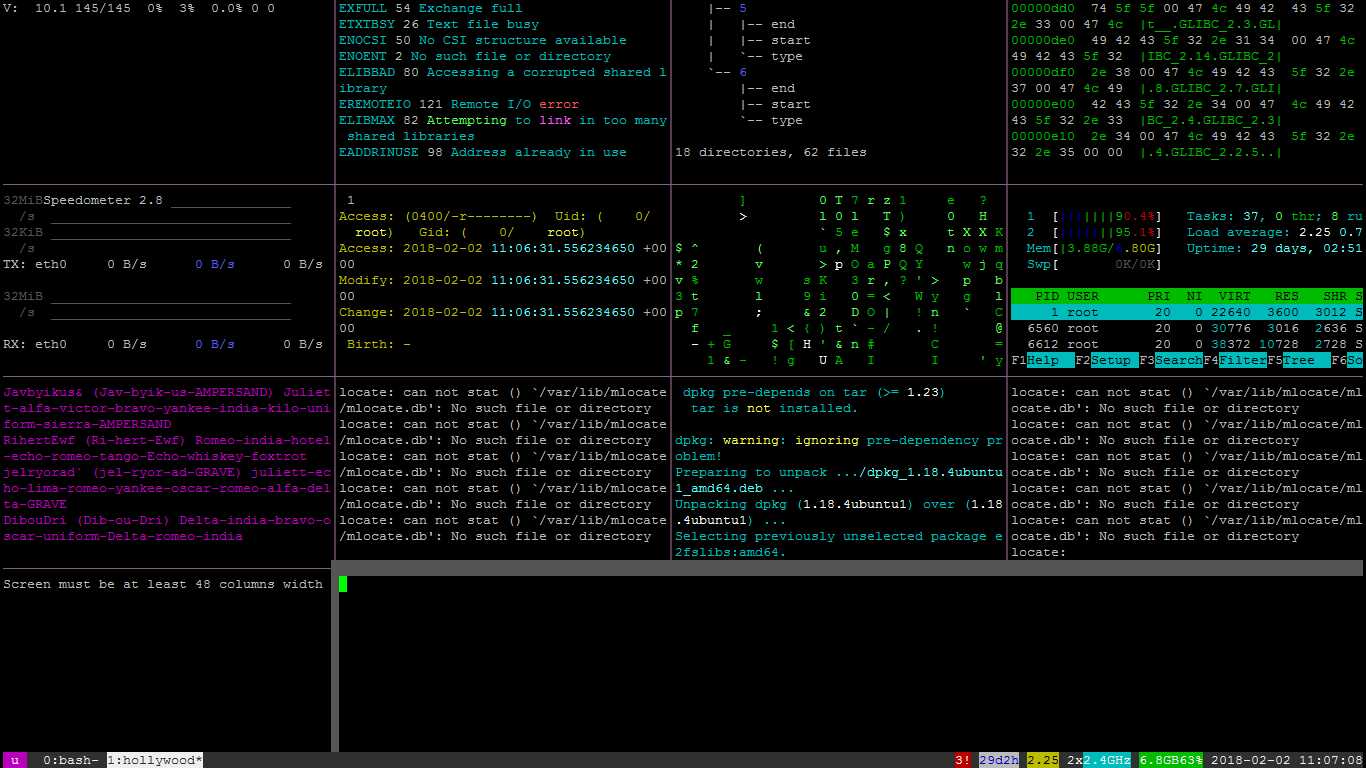Click the Mem usage meter in htop
This screenshot has height=768, width=1366.
1095,248
